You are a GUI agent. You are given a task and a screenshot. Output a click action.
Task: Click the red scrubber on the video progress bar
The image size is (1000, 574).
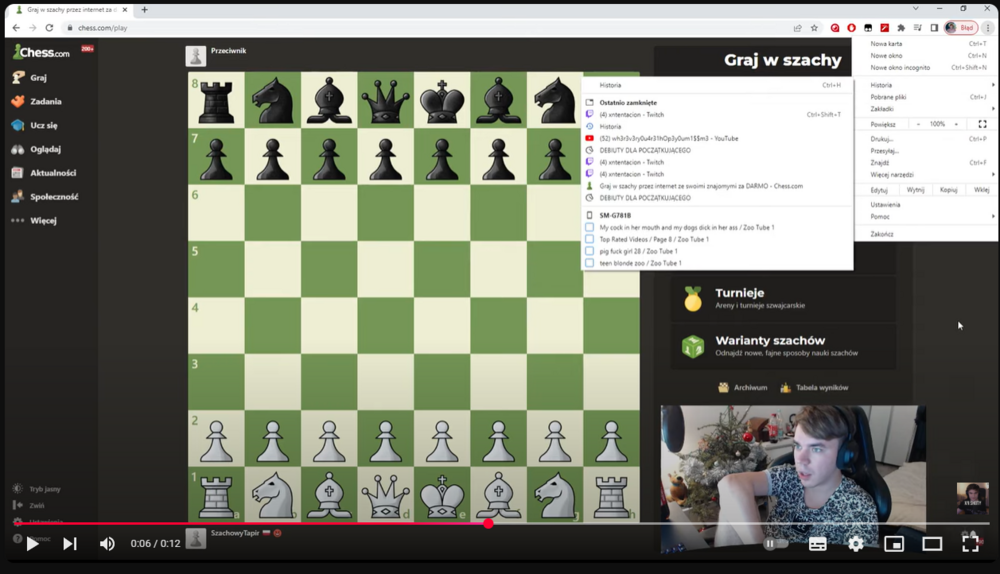click(x=489, y=524)
